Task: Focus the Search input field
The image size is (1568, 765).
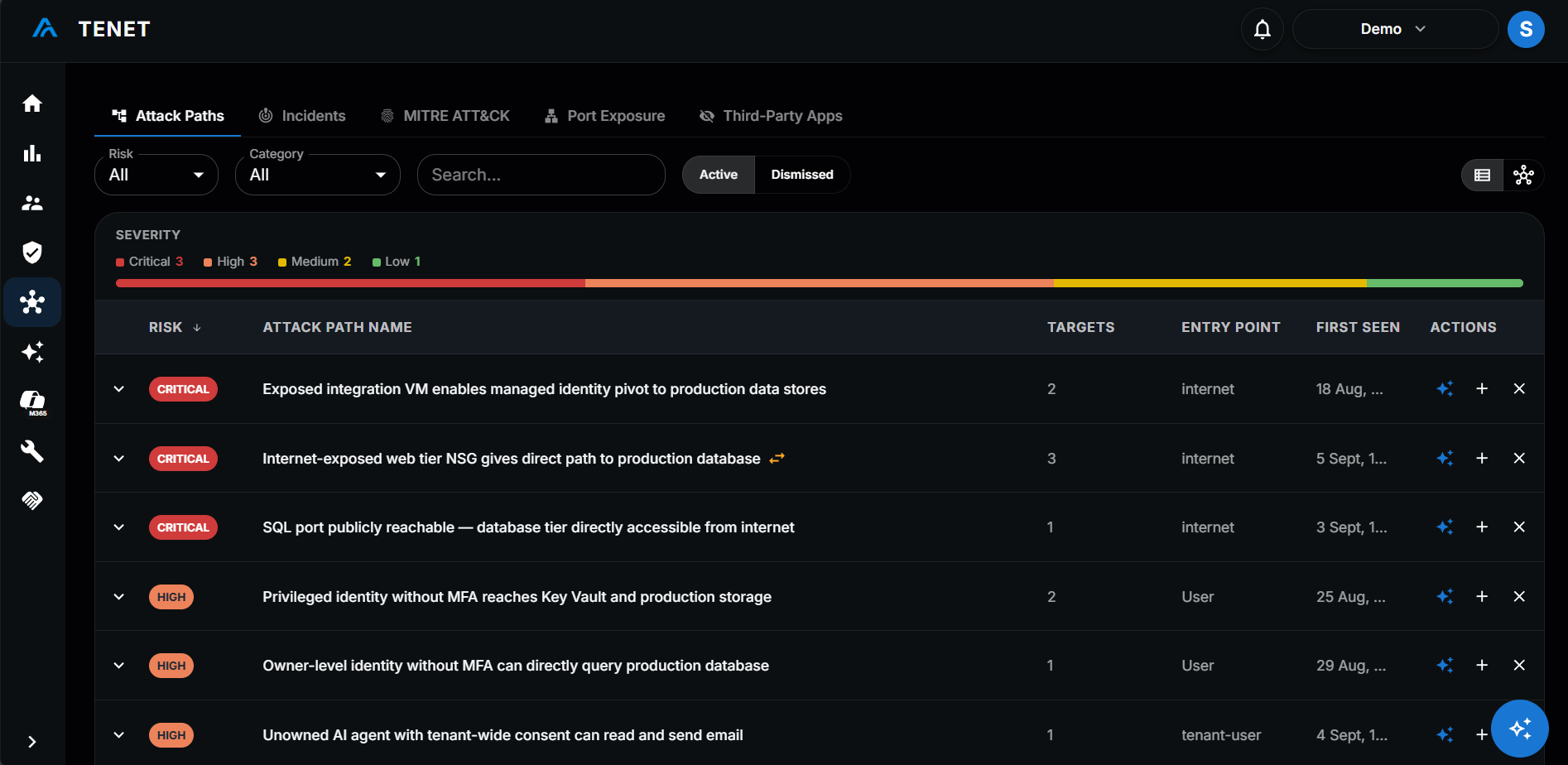Action: tap(541, 175)
